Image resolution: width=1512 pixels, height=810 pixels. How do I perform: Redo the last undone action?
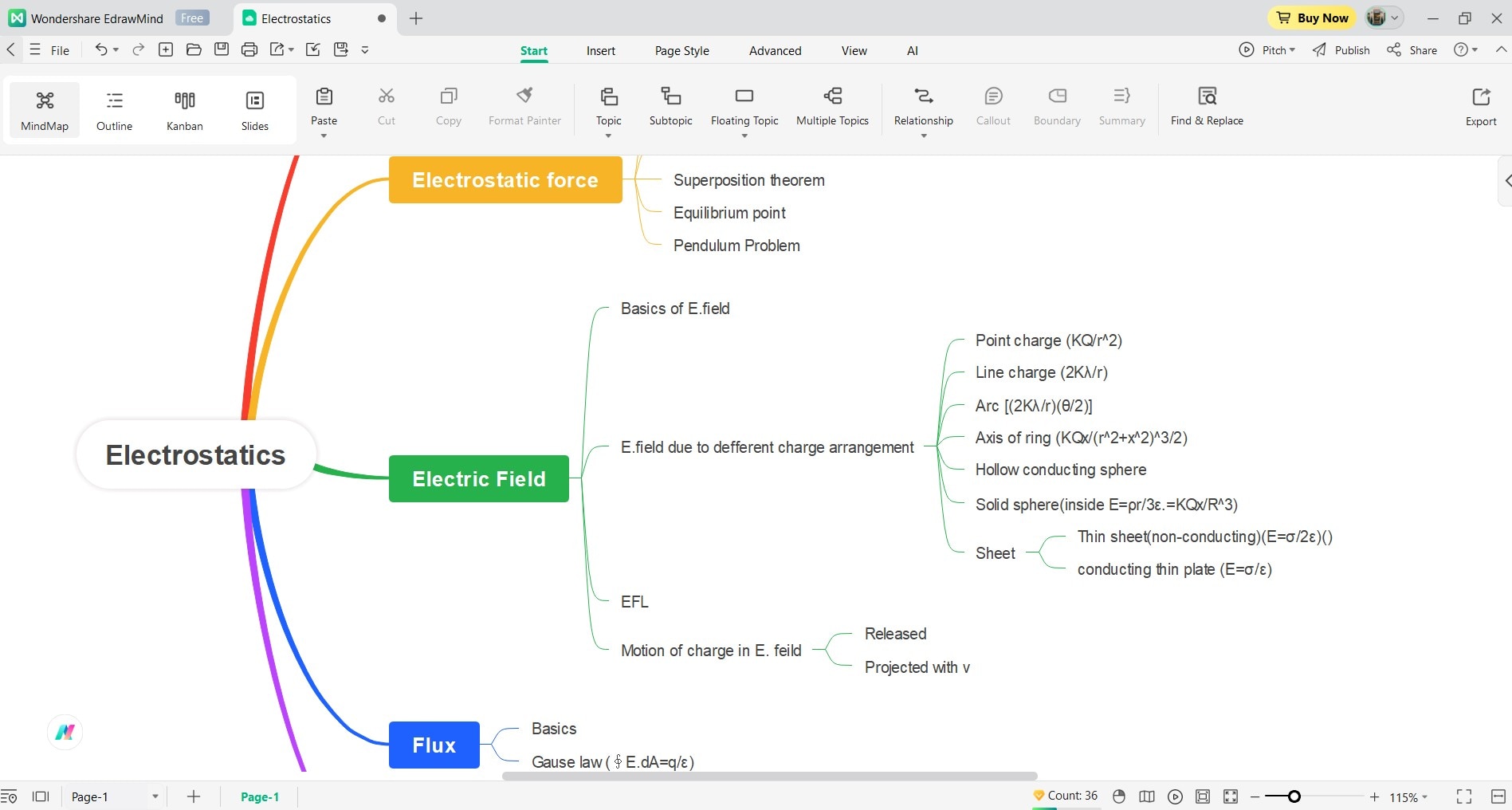[x=138, y=49]
